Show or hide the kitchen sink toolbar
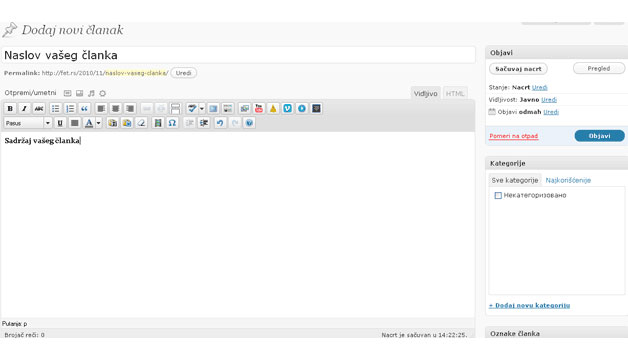The image size is (628, 361). tap(227, 109)
